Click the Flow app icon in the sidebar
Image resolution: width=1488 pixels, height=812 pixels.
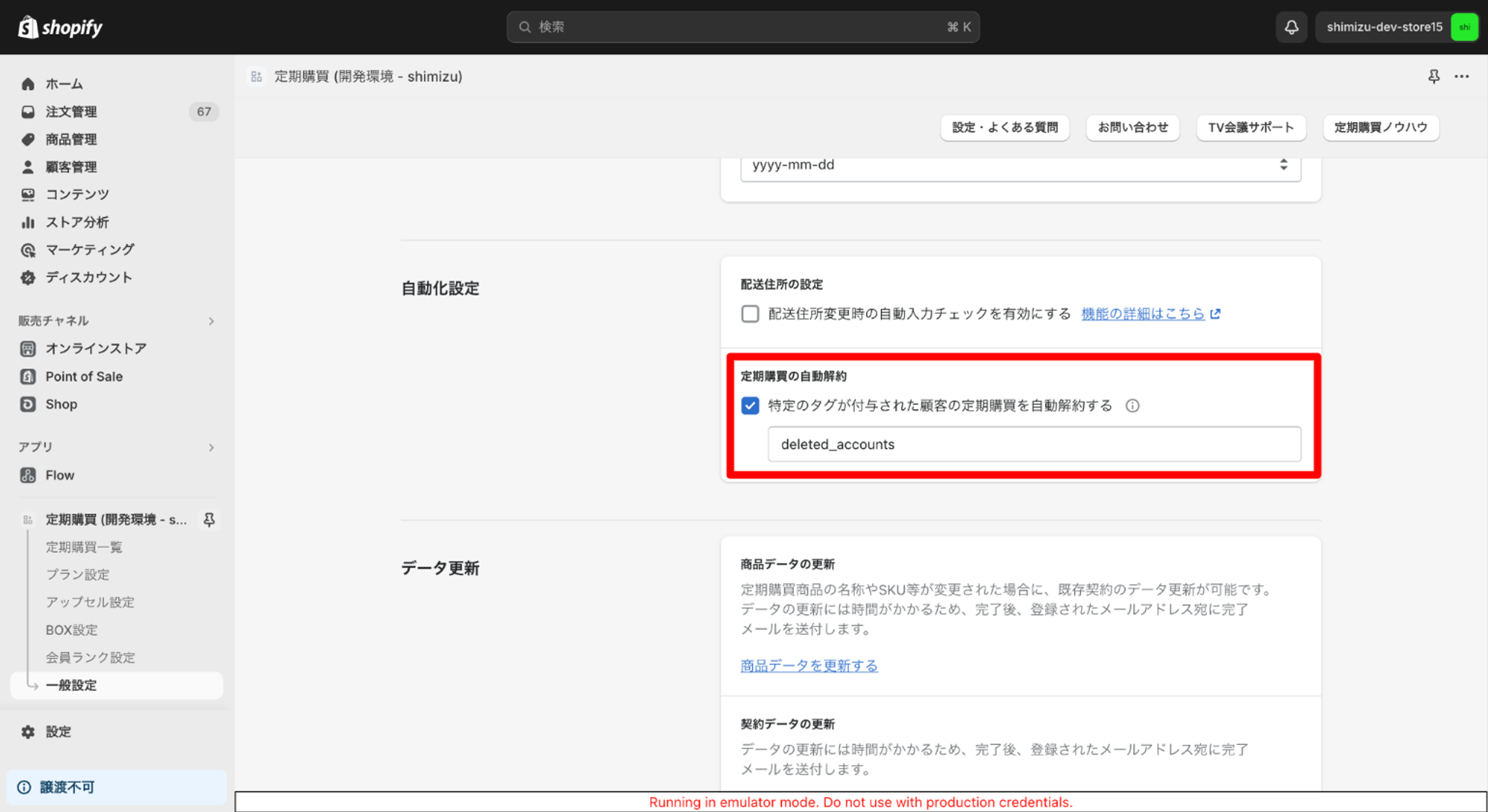click(x=28, y=475)
